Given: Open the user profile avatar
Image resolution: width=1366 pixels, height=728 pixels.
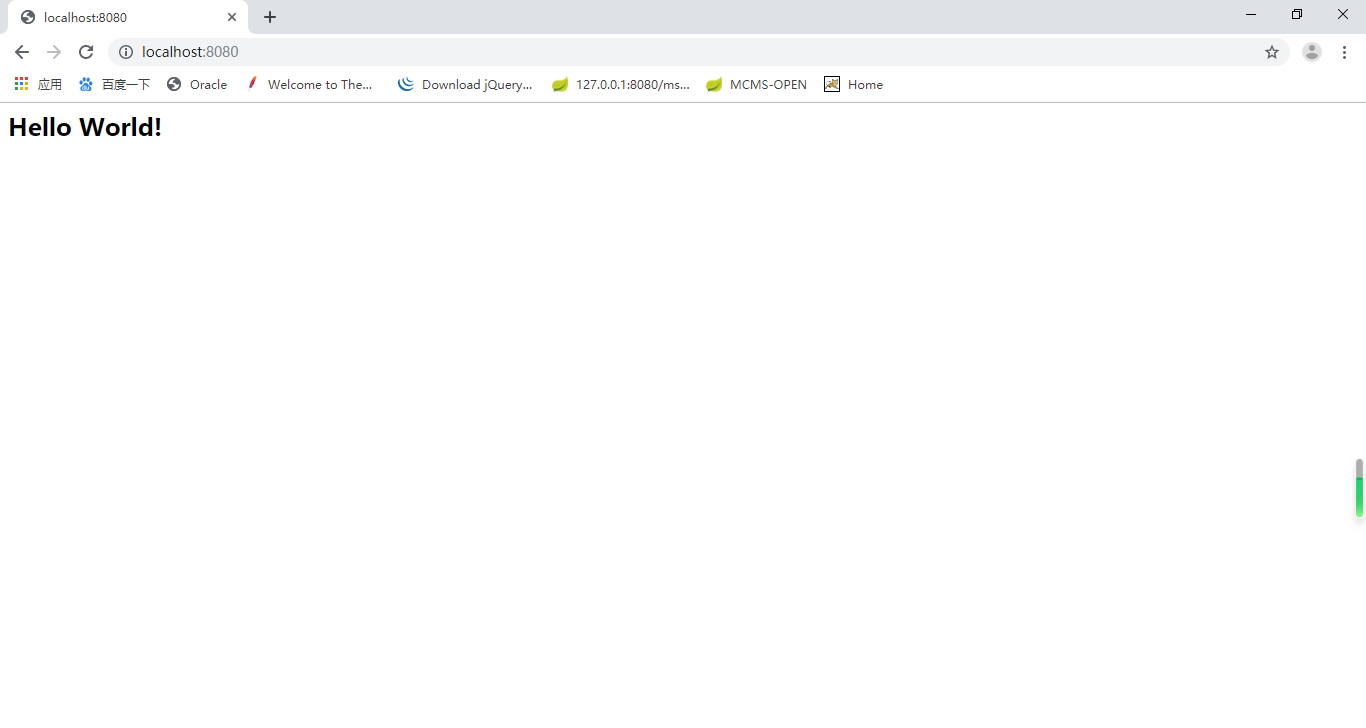Looking at the screenshot, I should click(1312, 52).
